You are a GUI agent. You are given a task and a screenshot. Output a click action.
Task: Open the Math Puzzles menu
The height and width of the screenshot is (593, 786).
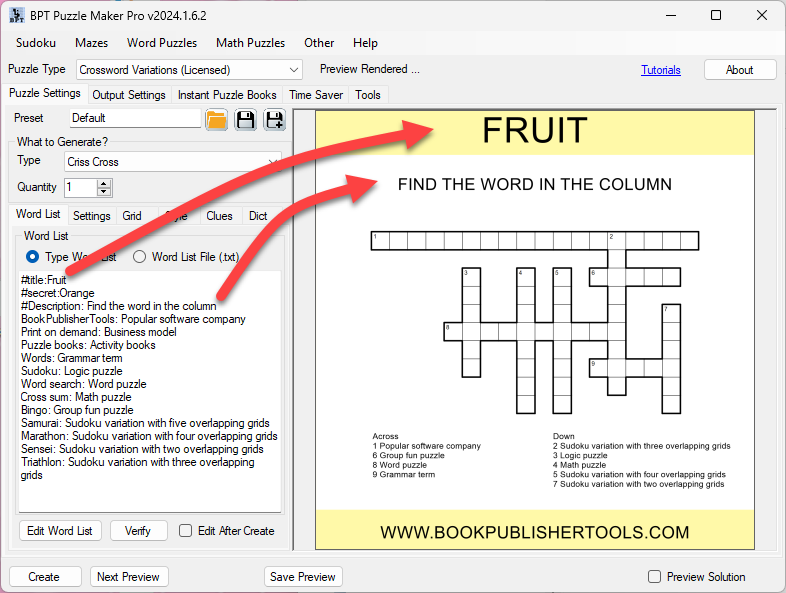(x=250, y=43)
